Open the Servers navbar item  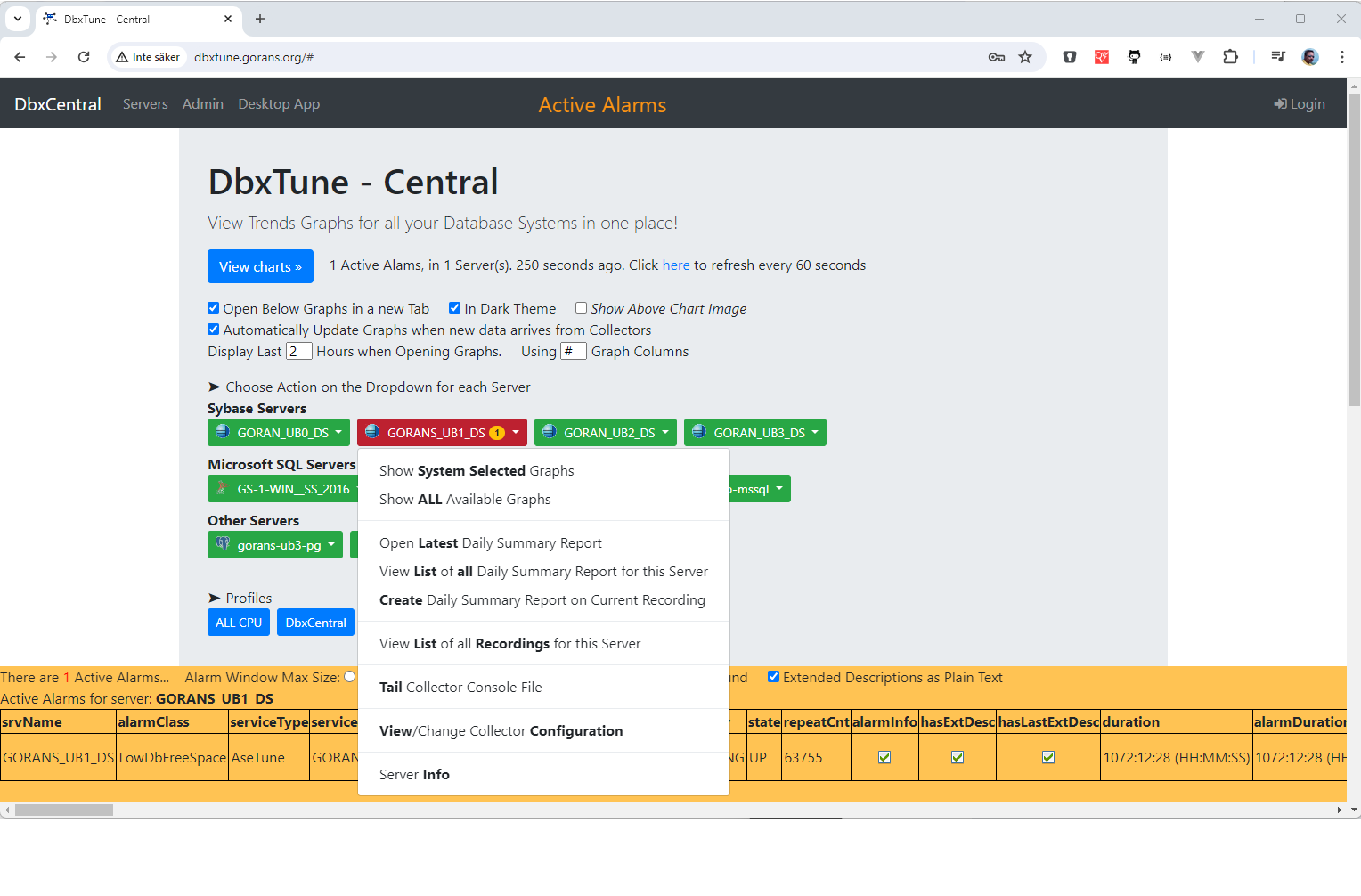point(145,103)
